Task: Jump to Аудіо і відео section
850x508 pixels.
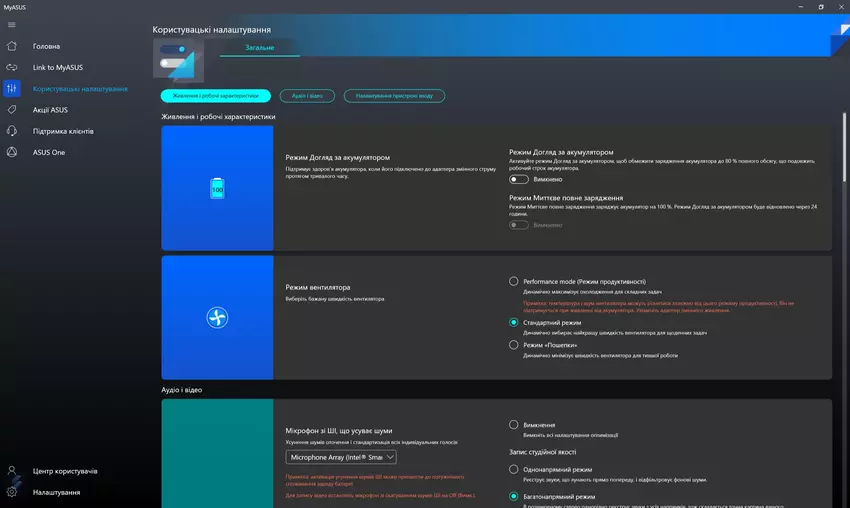Action: coord(302,96)
